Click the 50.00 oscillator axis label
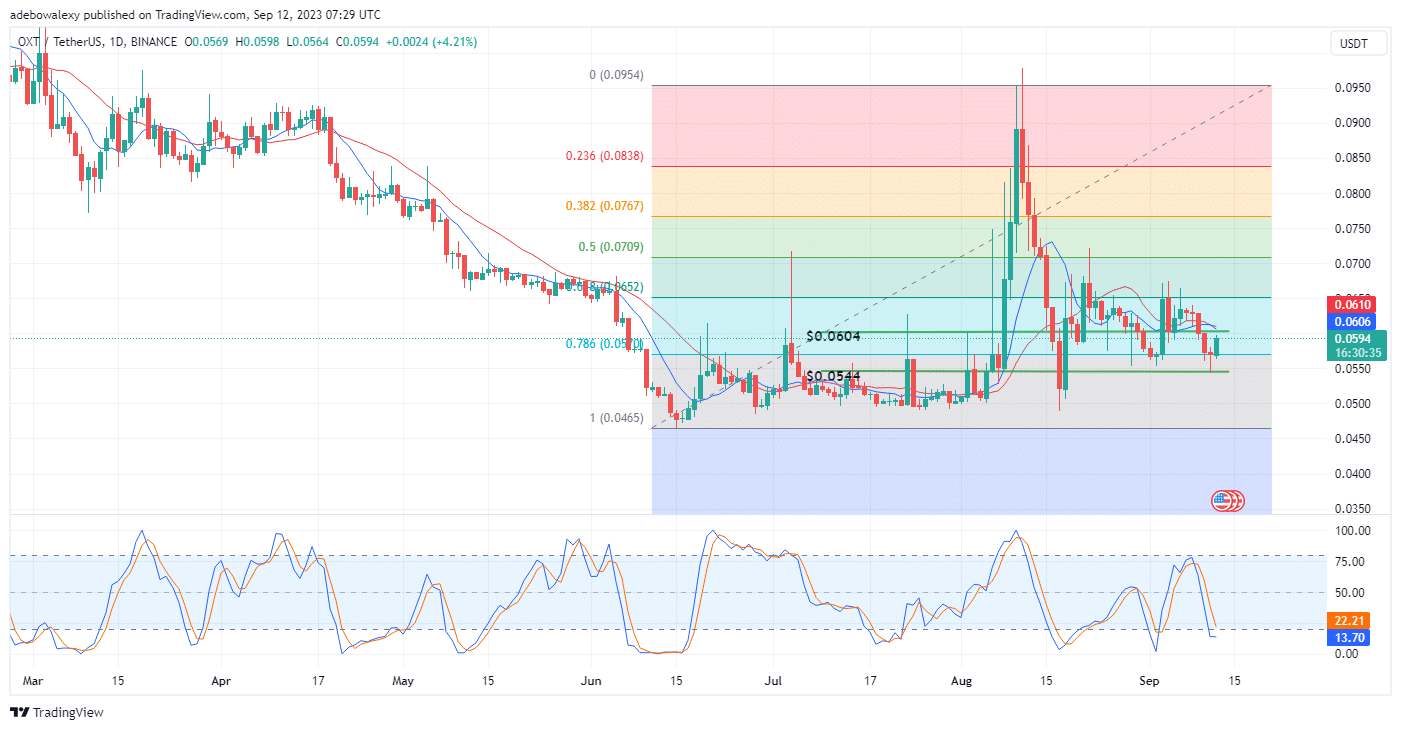This screenshot has width=1401, height=730. (x=1352, y=593)
